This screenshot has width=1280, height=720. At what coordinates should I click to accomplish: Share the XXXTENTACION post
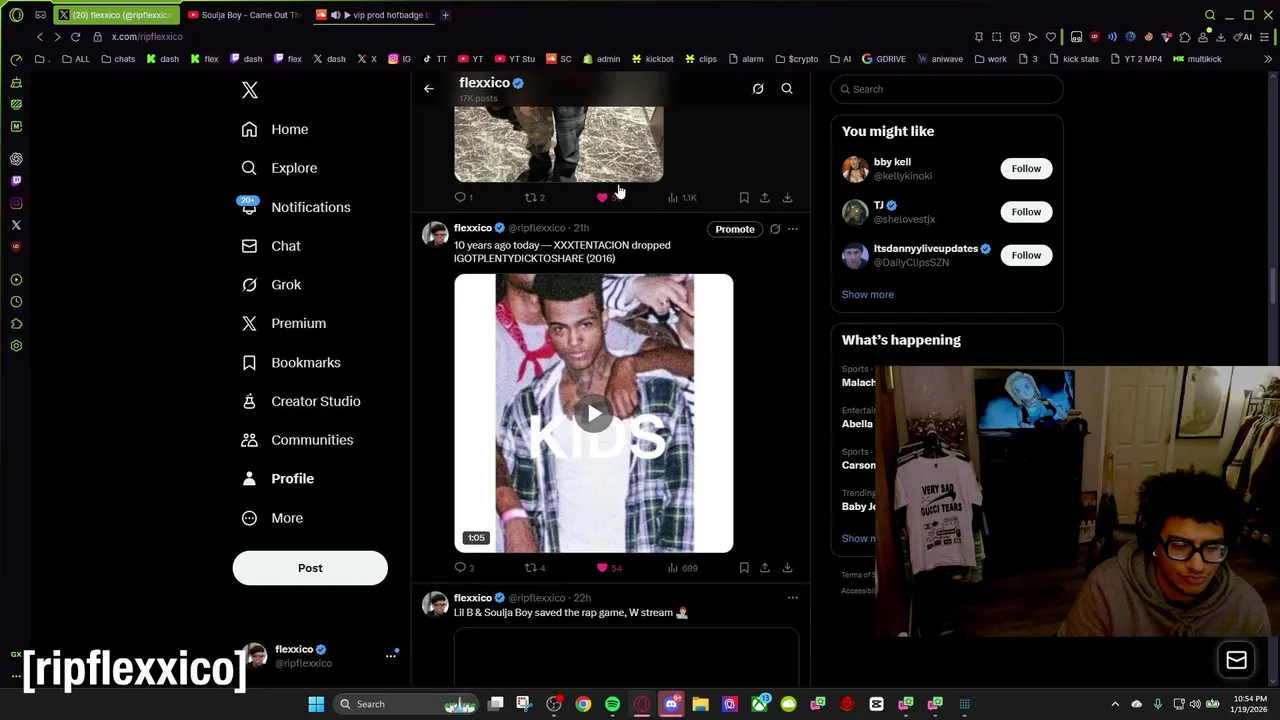(765, 568)
